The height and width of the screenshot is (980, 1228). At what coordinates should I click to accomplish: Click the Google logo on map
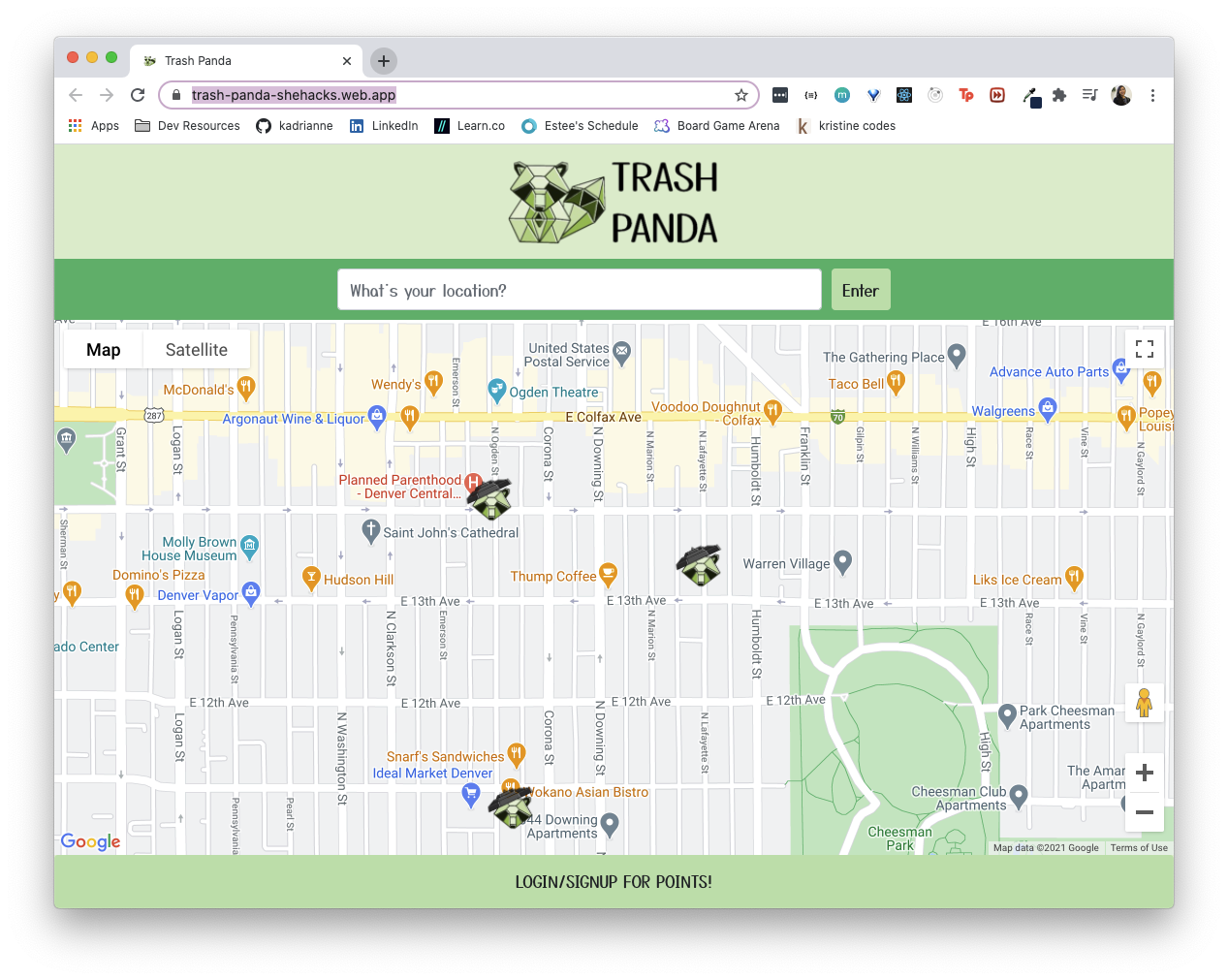pyautogui.click(x=91, y=841)
